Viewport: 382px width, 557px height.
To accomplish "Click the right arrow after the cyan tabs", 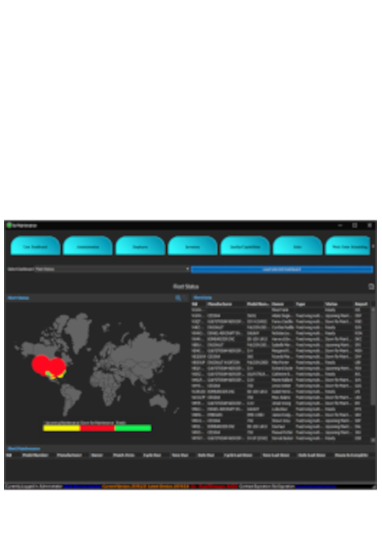I will click(373, 246).
